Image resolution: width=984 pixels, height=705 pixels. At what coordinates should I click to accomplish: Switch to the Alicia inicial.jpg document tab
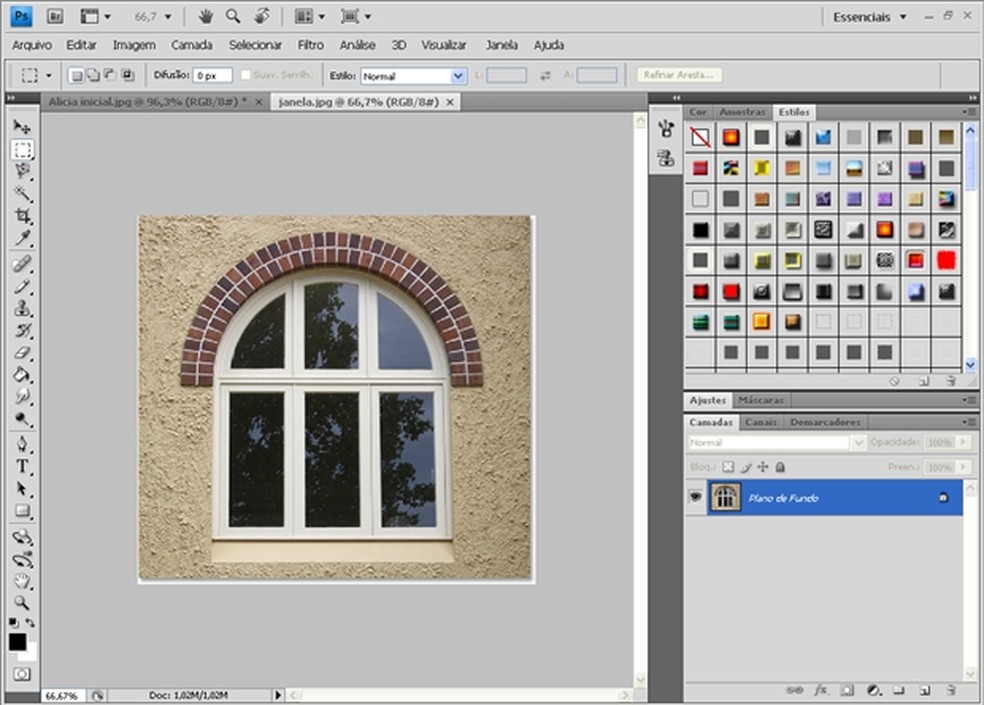148,102
